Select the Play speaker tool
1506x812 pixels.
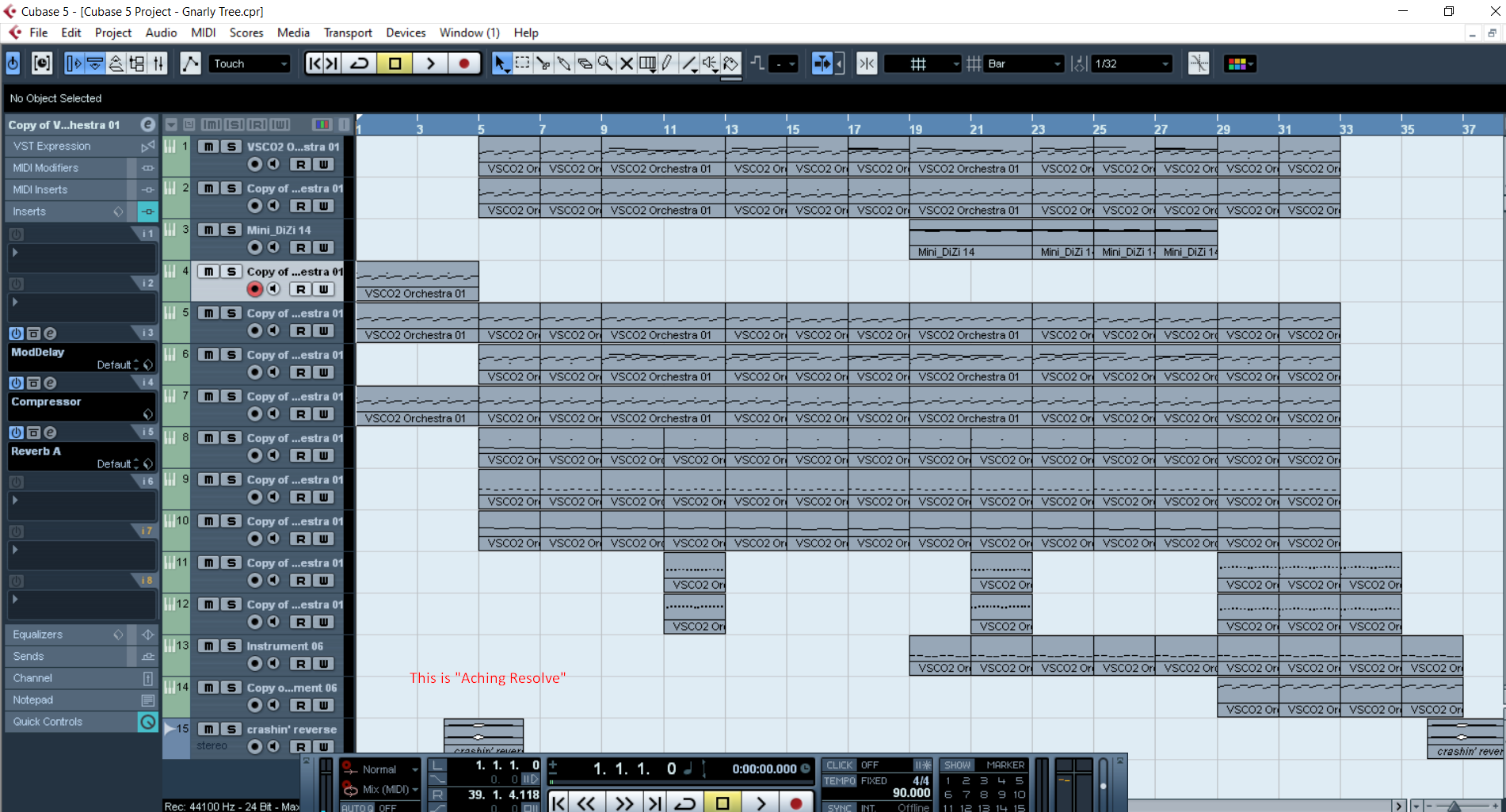710,63
